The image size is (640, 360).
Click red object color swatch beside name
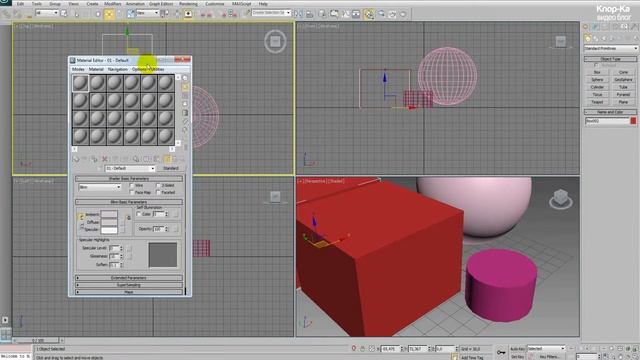coord(633,121)
